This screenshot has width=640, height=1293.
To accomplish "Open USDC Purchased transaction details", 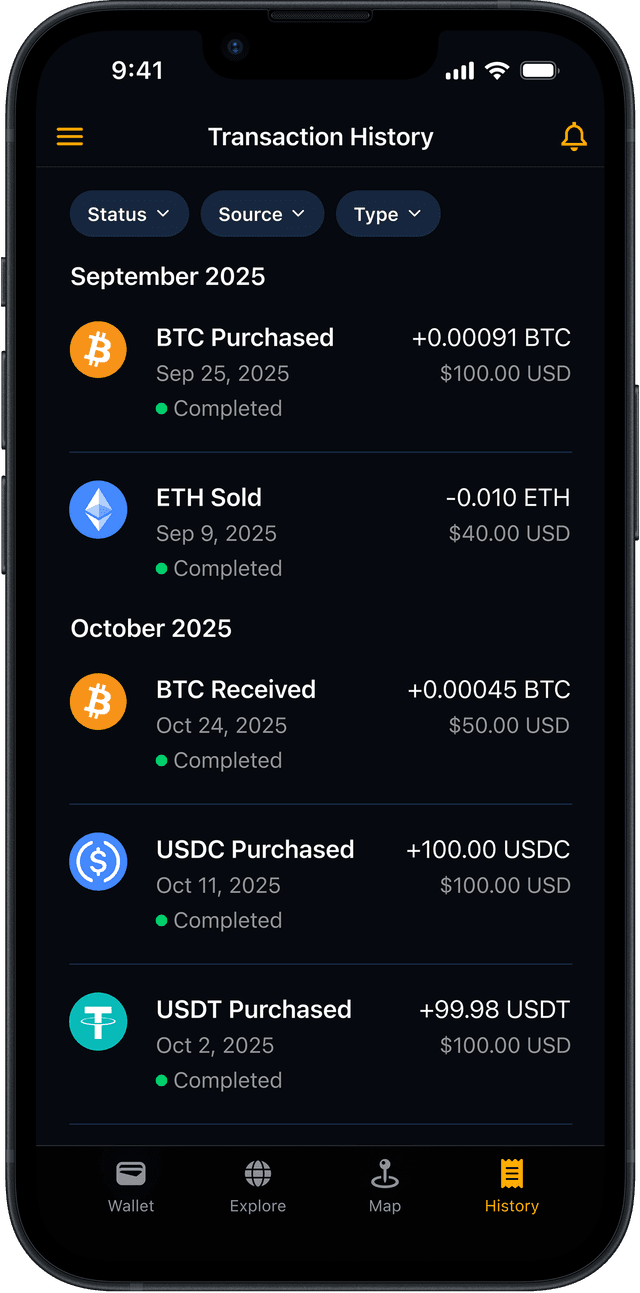I will [255, 850].
